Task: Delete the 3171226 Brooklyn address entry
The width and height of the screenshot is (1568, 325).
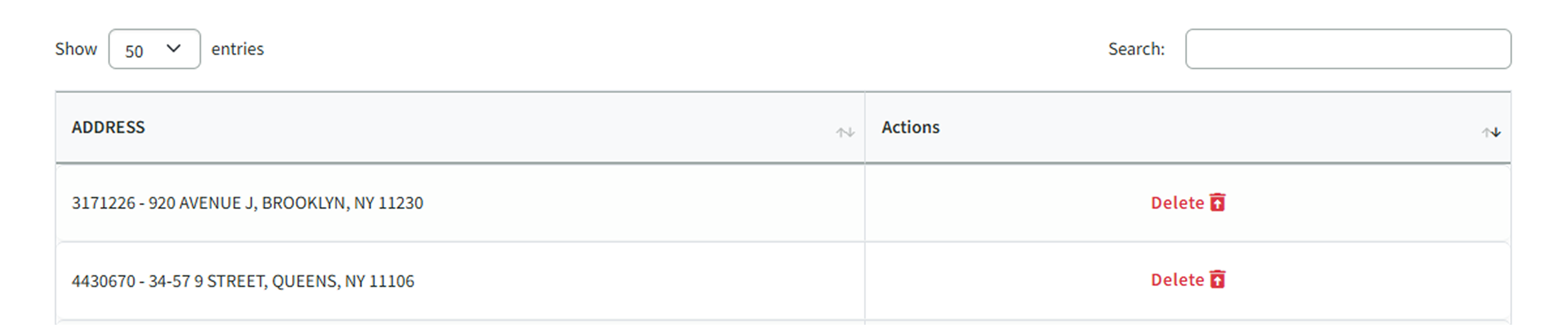Action: (1178, 203)
